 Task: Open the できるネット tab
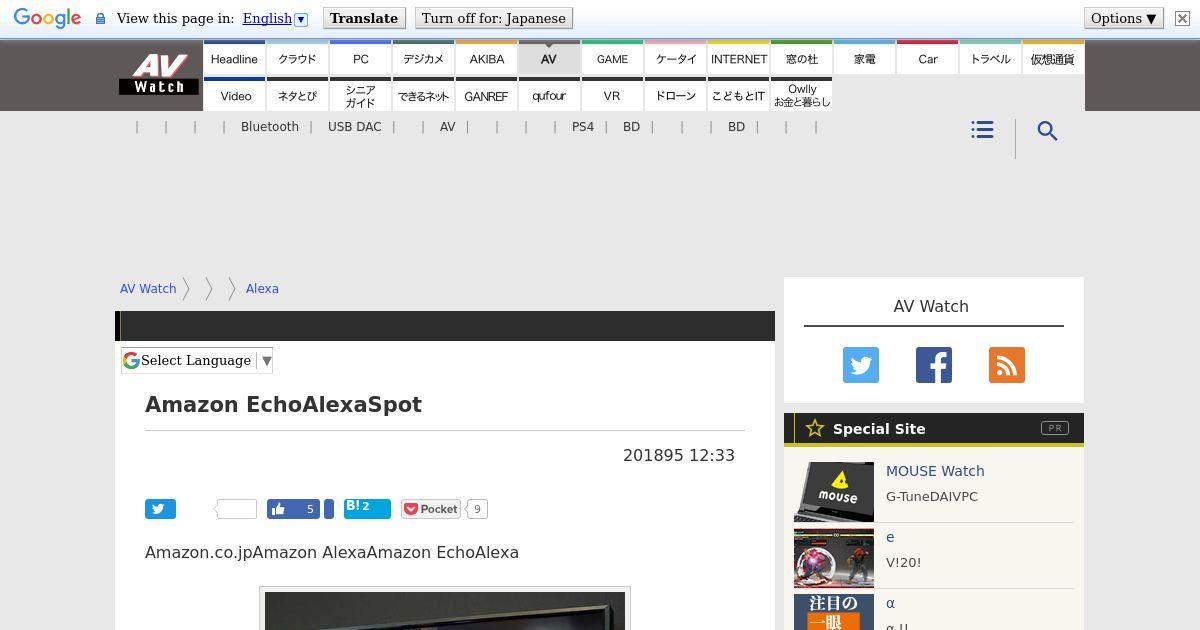tap(423, 96)
